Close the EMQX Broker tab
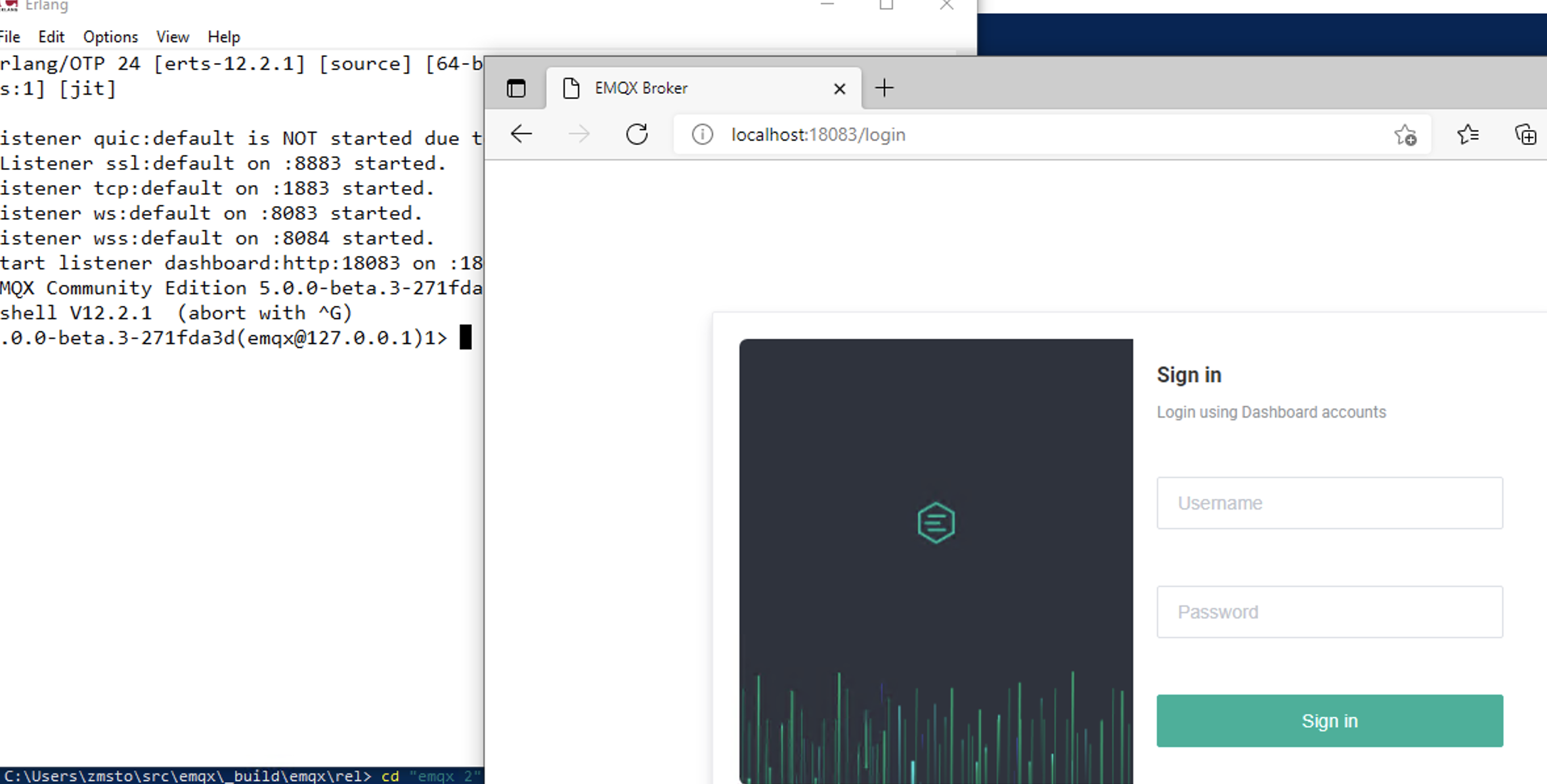This screenshot has height=784, width=1547. coord(839,89)
